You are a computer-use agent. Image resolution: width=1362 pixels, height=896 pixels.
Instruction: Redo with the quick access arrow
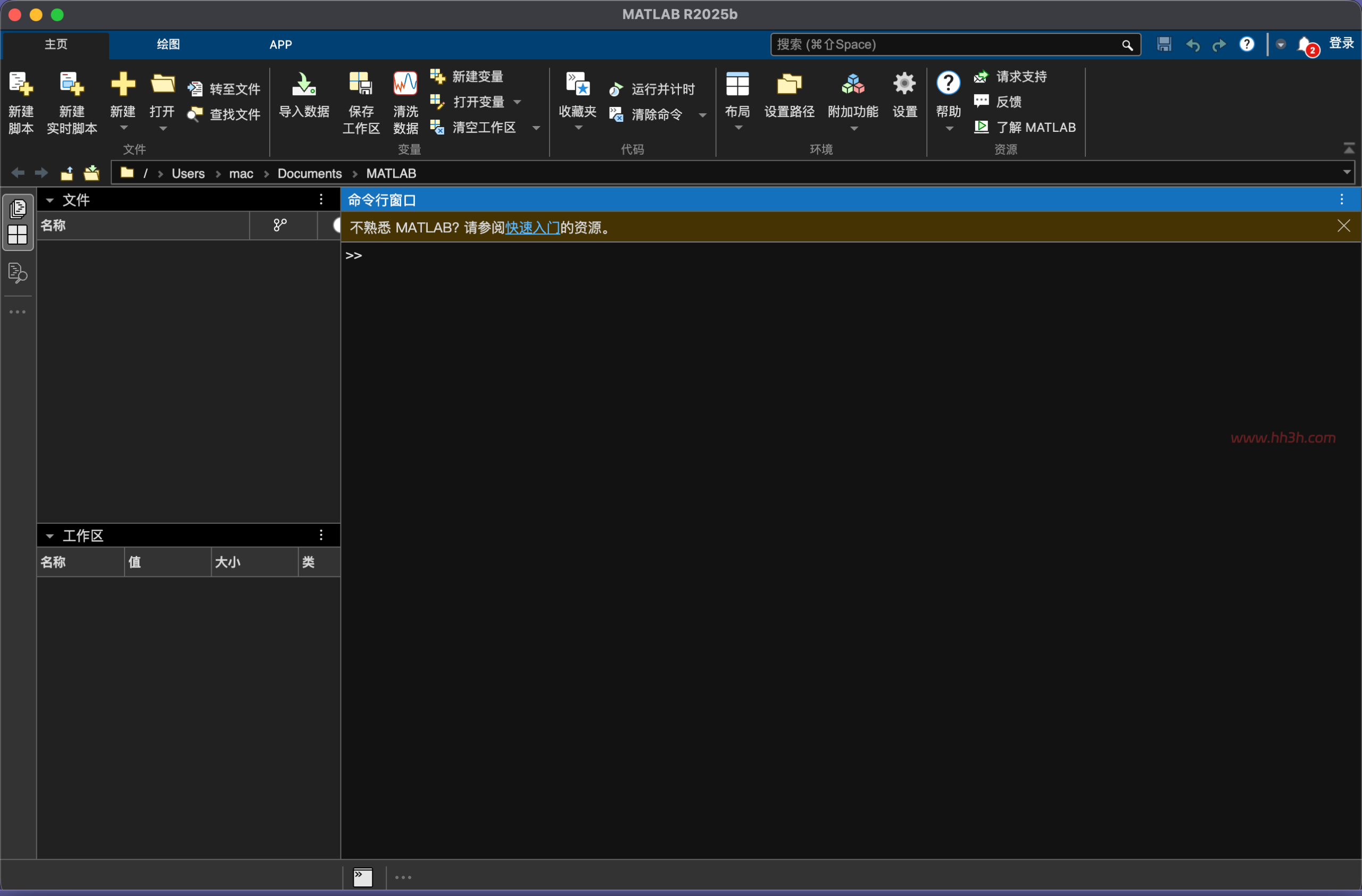(1219, 45)
